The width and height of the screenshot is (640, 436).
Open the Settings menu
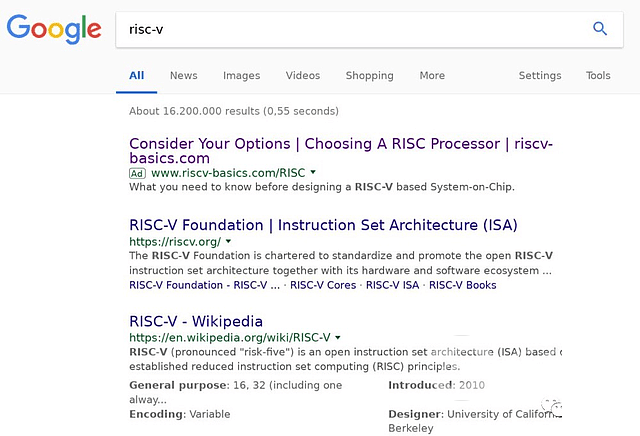(540, 76)
